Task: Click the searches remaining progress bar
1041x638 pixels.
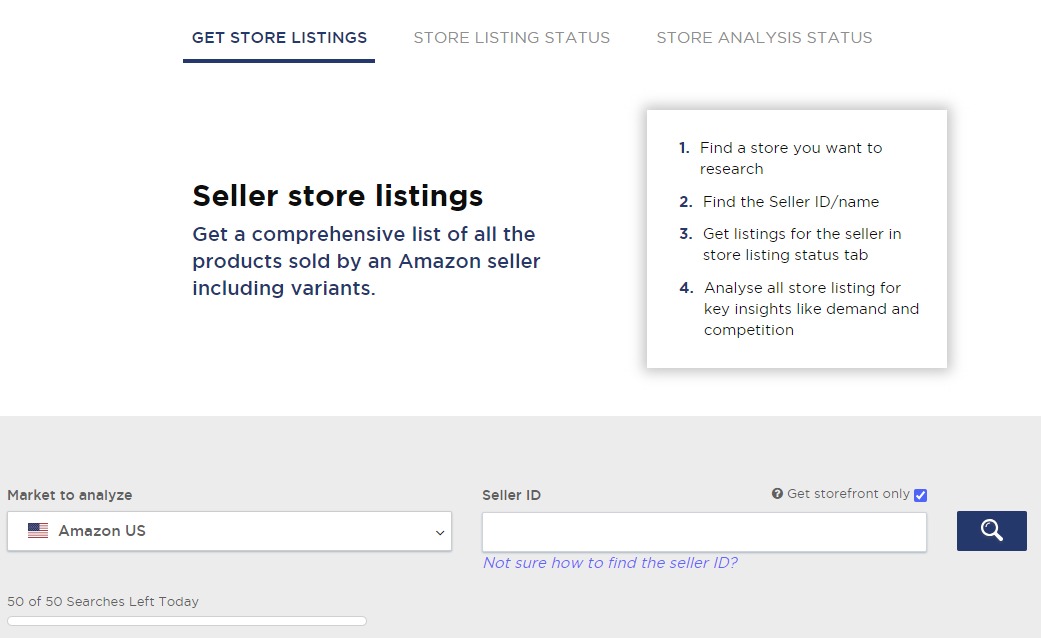Action: click(186, 620)
